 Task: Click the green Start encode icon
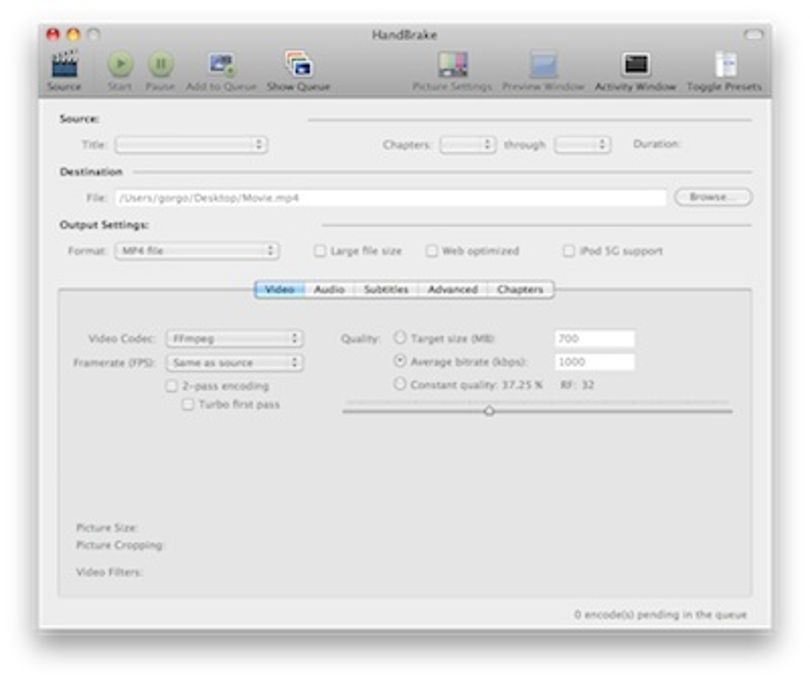120,64
